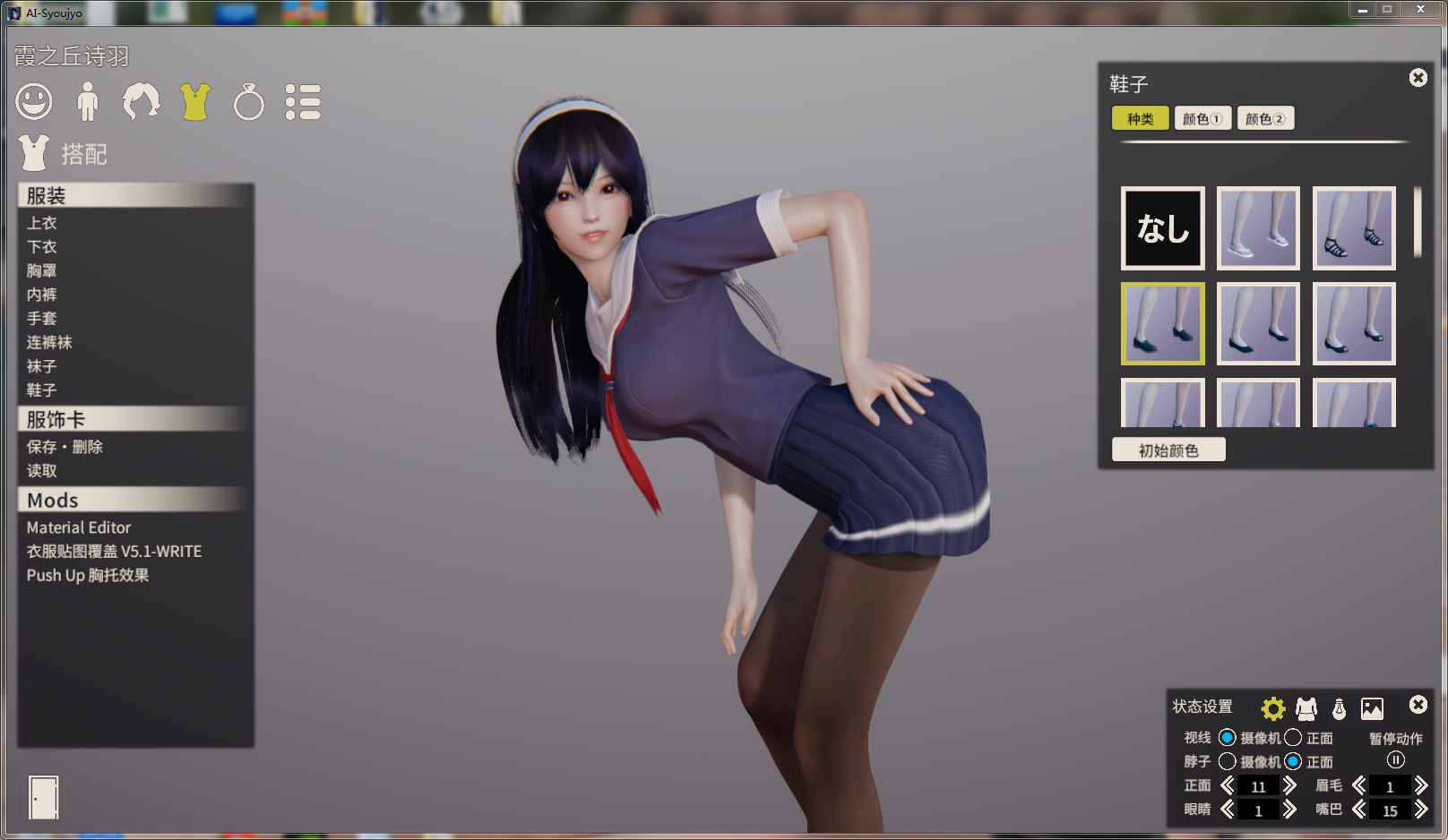This screenshot has width=1448, height=840.
Task: Increase the 眉毛 eyebrow value with right arrow
Action: (1421, 785)
